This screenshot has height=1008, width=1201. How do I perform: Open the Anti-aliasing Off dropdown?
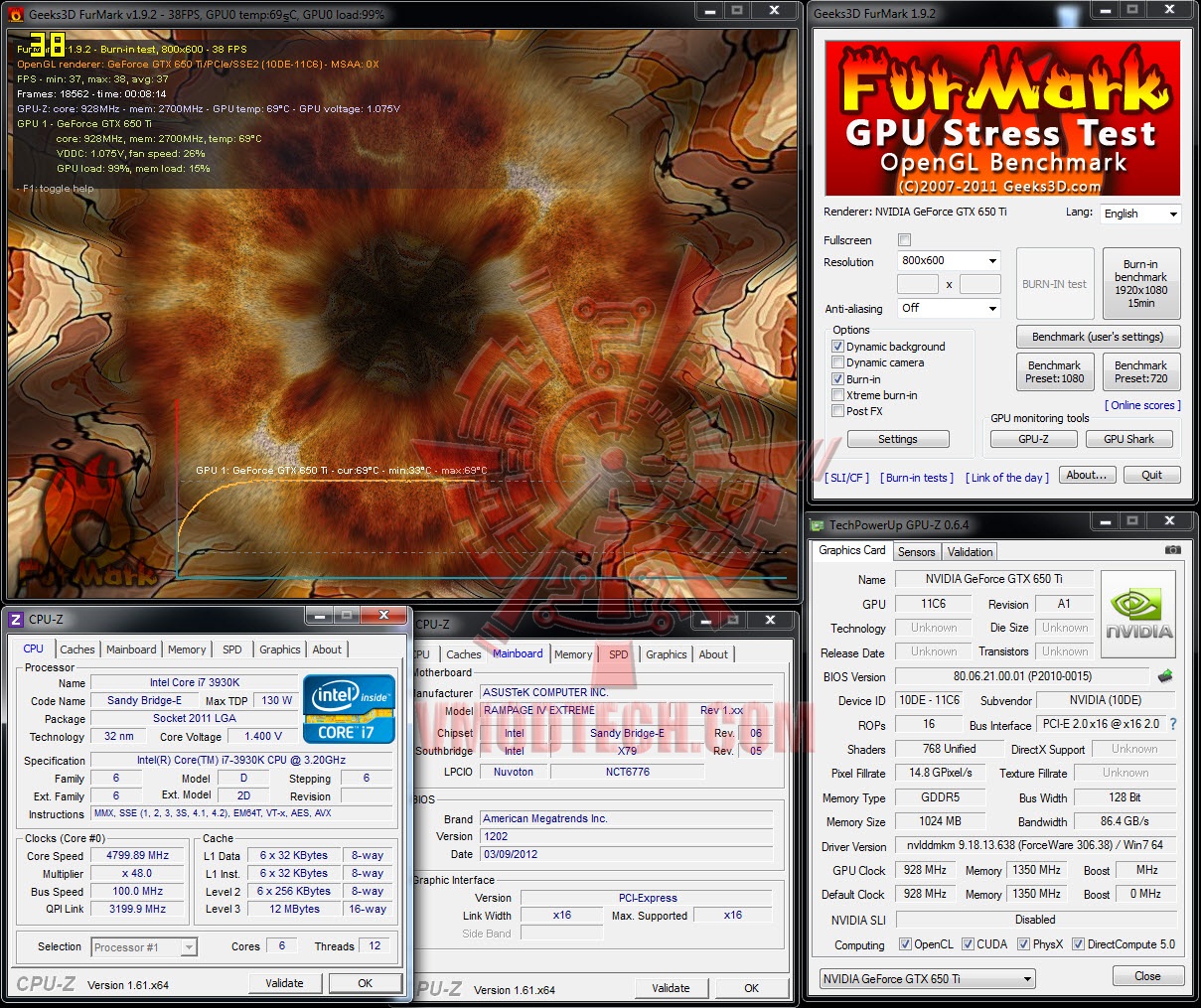pos(949,308)
